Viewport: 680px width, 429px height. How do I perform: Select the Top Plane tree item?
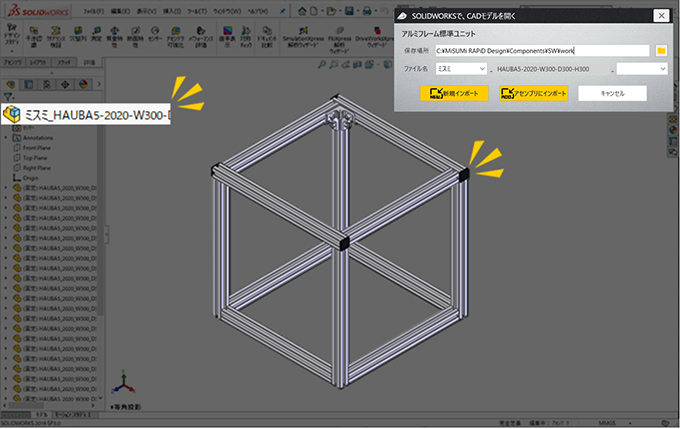pyautogui.click(x=34, y=157)
